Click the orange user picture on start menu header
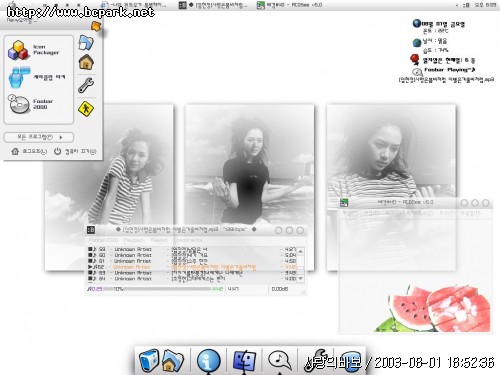This screenshot has height=375, width=500. pyautogui.click(x=96, y=26)
